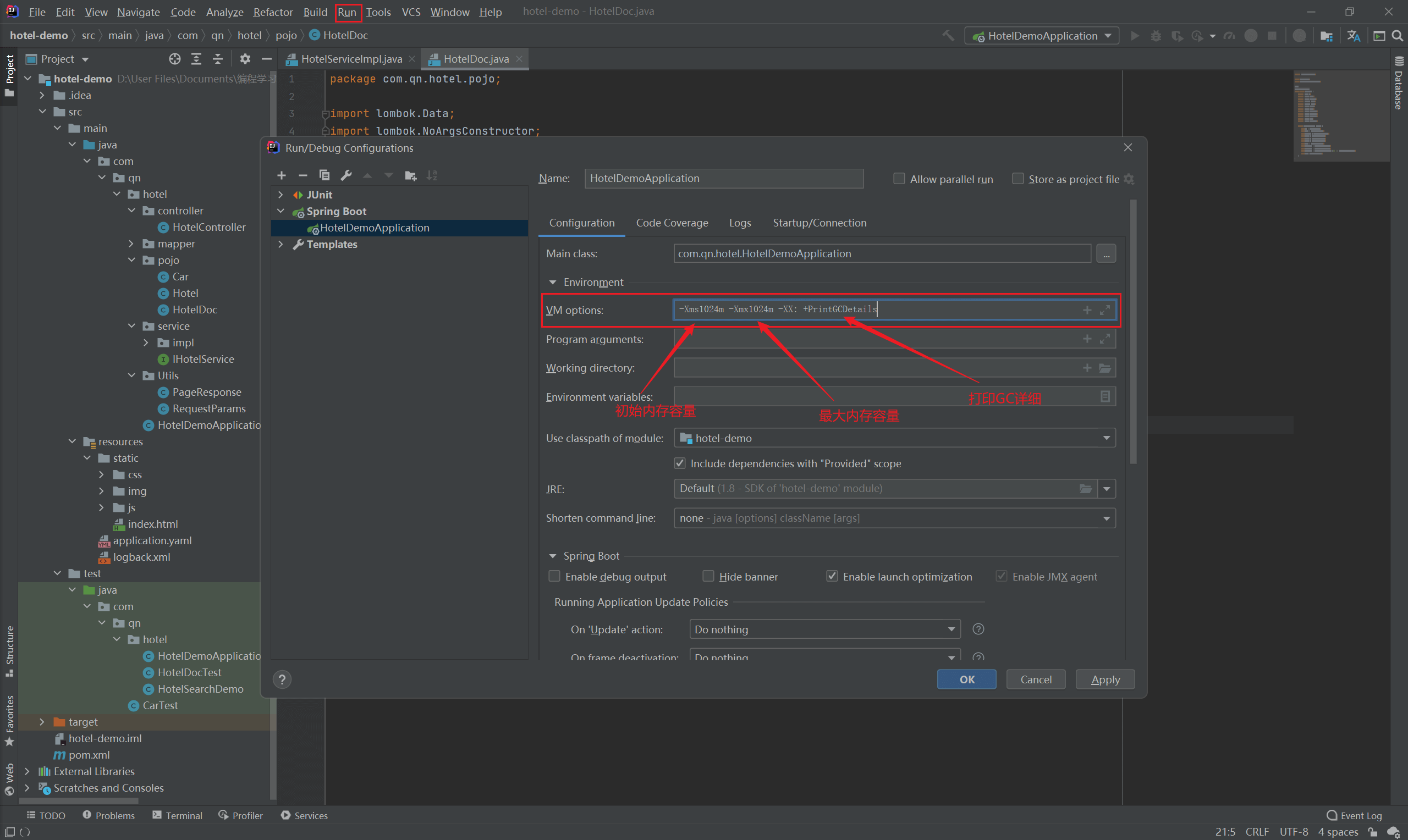Viewport: 1408px width, 840px height.
Task: Click the Project panel horizontal scrollbar
Action: [79, 800]
